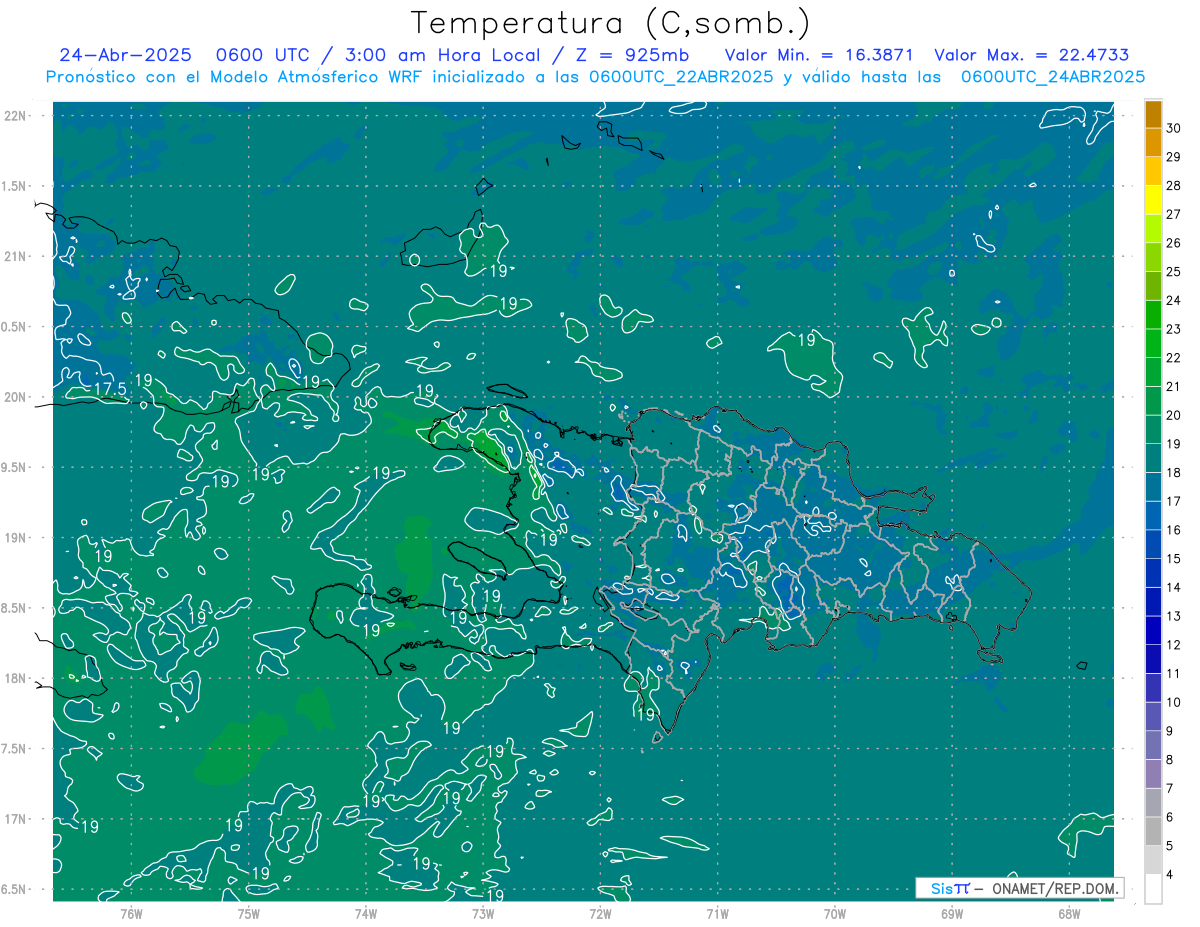Click the longitude axis label '70W'

pos(835,913)
